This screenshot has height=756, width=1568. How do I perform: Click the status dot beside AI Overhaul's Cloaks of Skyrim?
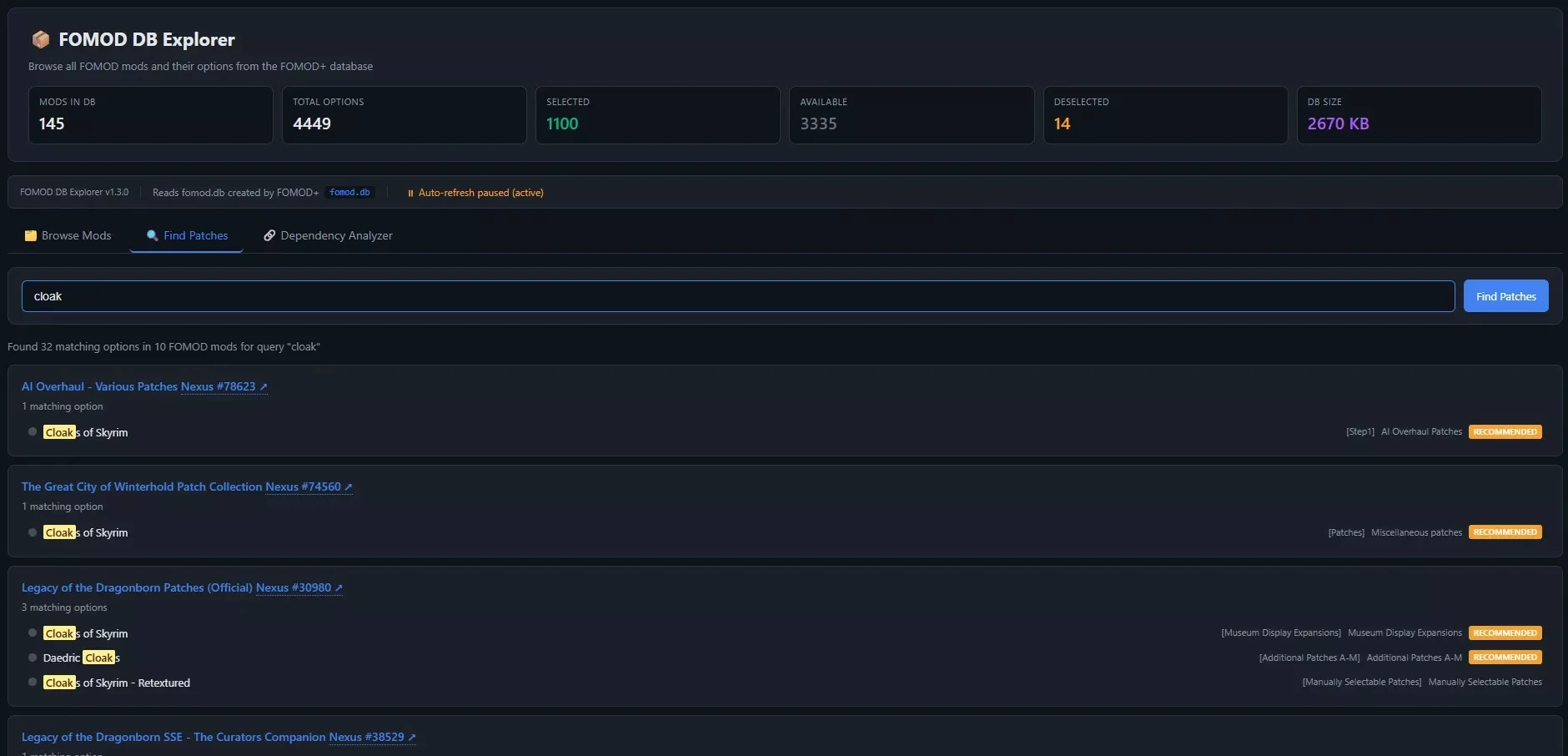click(x=33, y=432)
